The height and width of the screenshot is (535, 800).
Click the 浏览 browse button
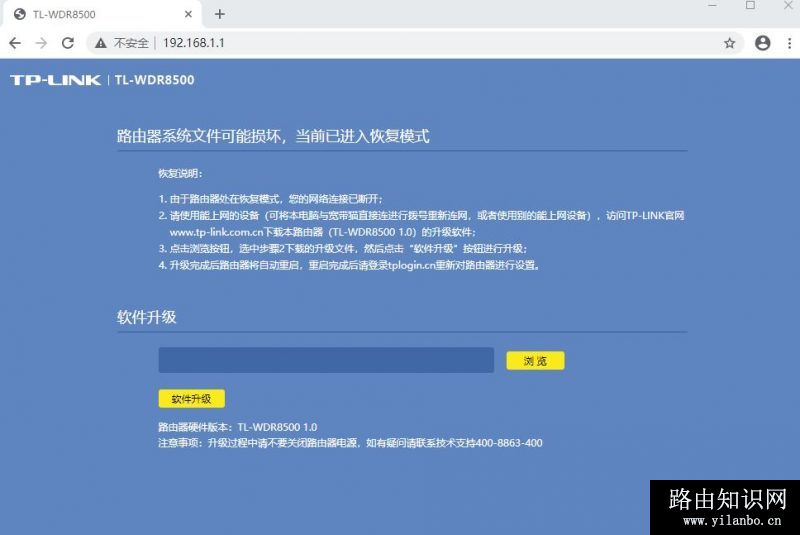click(535, 361)
